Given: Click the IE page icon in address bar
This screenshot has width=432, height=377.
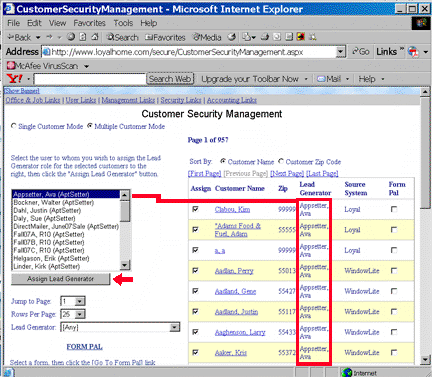Looking at the screenshot, I should [x=46, y=52].
